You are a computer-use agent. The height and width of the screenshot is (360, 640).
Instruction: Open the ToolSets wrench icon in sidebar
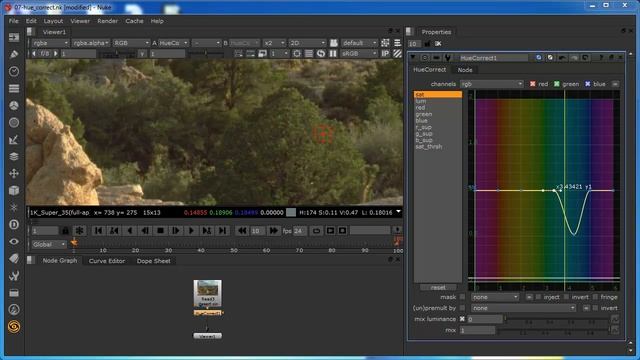point(14,276)
